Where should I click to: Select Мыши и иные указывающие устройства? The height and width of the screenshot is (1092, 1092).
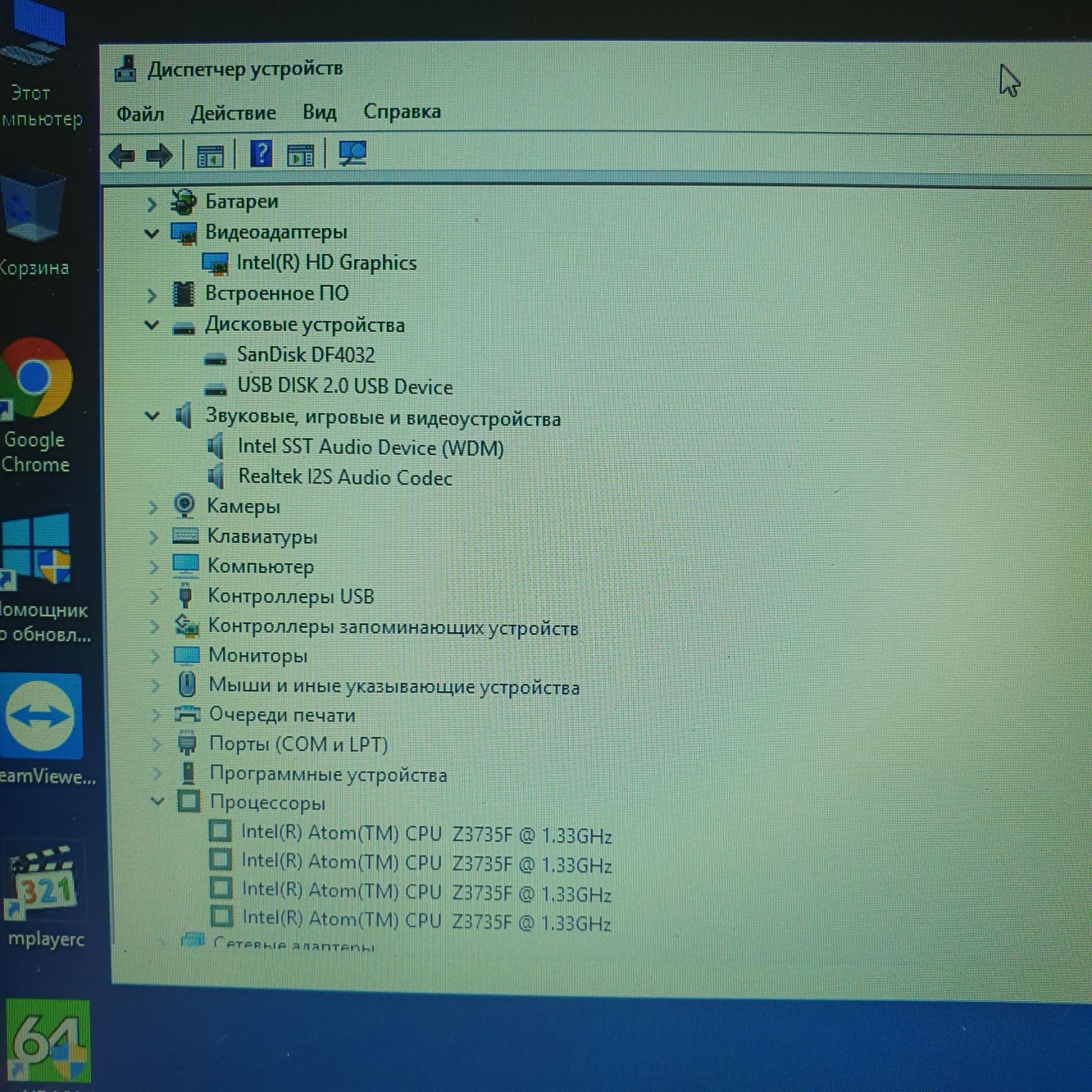(394, 686)
